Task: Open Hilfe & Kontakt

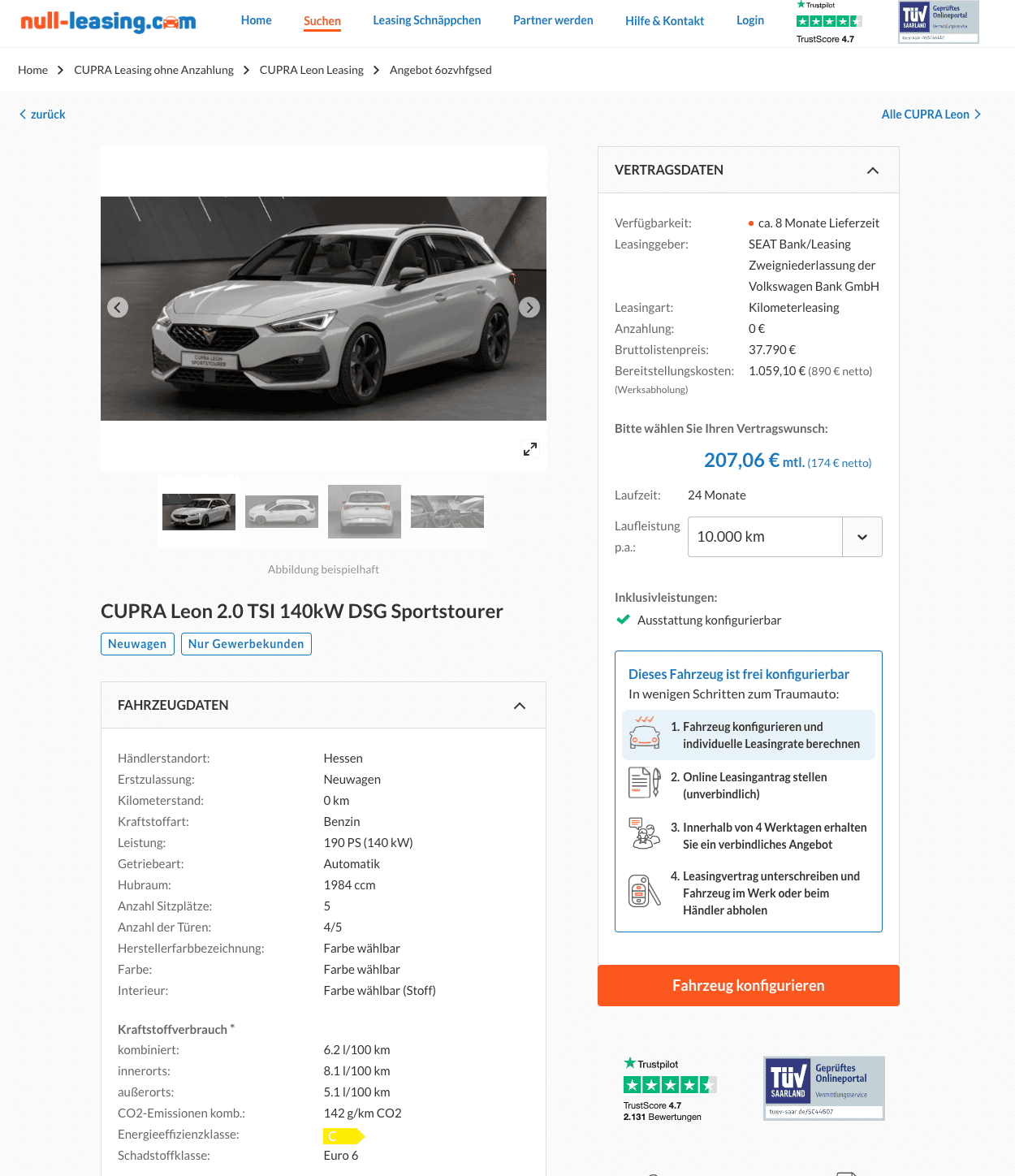Action: [664, 21]
